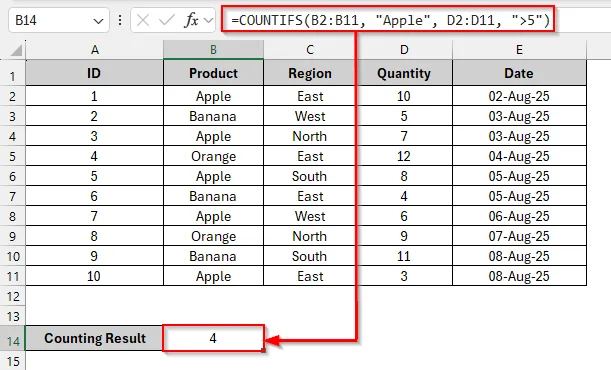
Task: Select result cell B14 showing 4
Action: pos(213,338)
